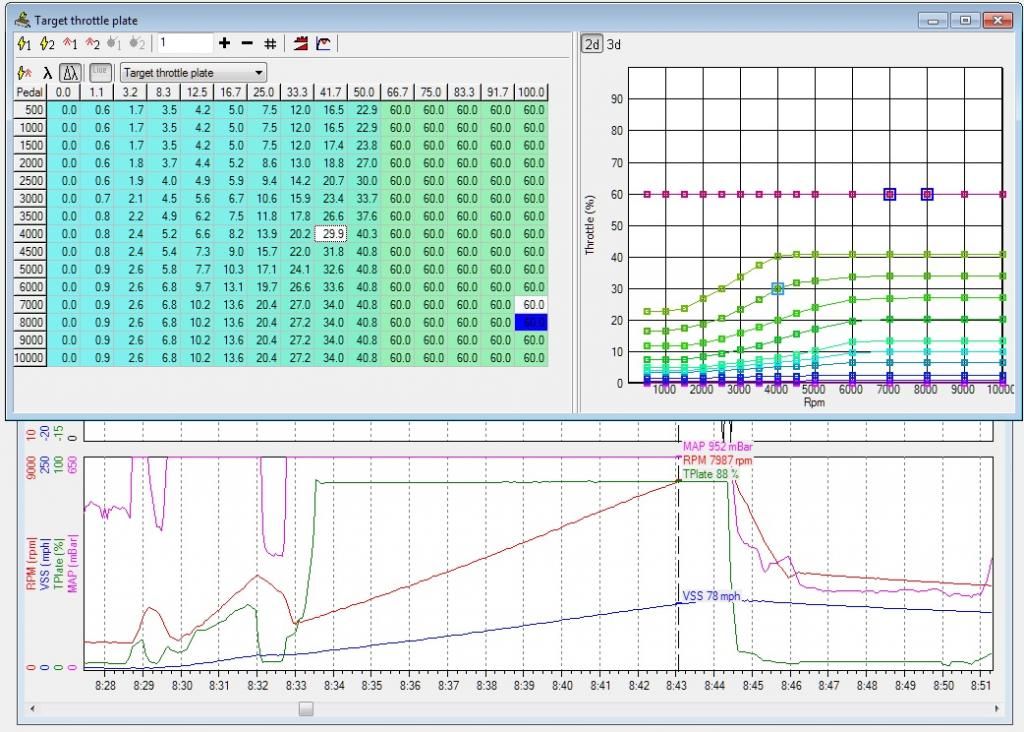Select the primary ignition table 1 icon
This screenshot has height=732, width=1024.
26,44
